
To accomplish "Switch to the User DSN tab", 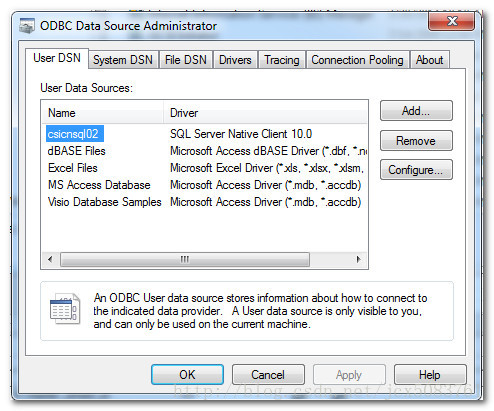I will [x=57, y=58].
